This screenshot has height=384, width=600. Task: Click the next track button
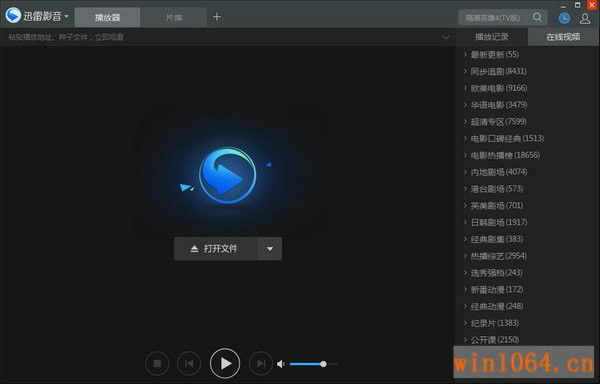point(261,363)
